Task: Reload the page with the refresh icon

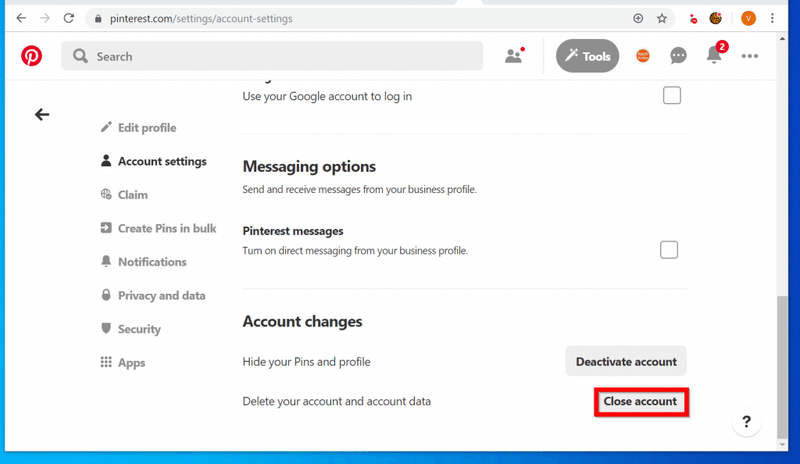Action: point(69,18)
